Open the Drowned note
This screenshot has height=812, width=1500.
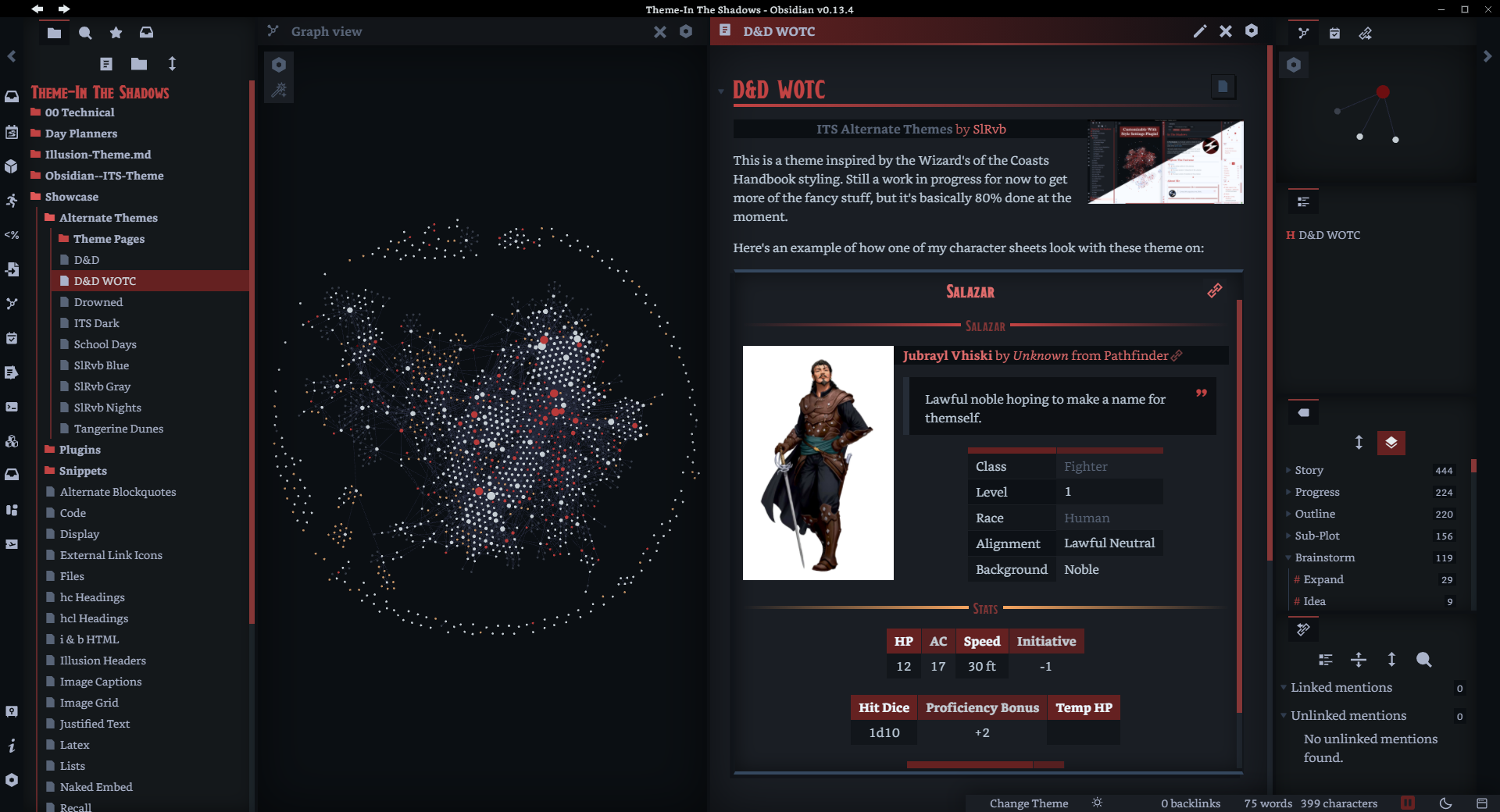pyautogui.click(x=98, y=302)
